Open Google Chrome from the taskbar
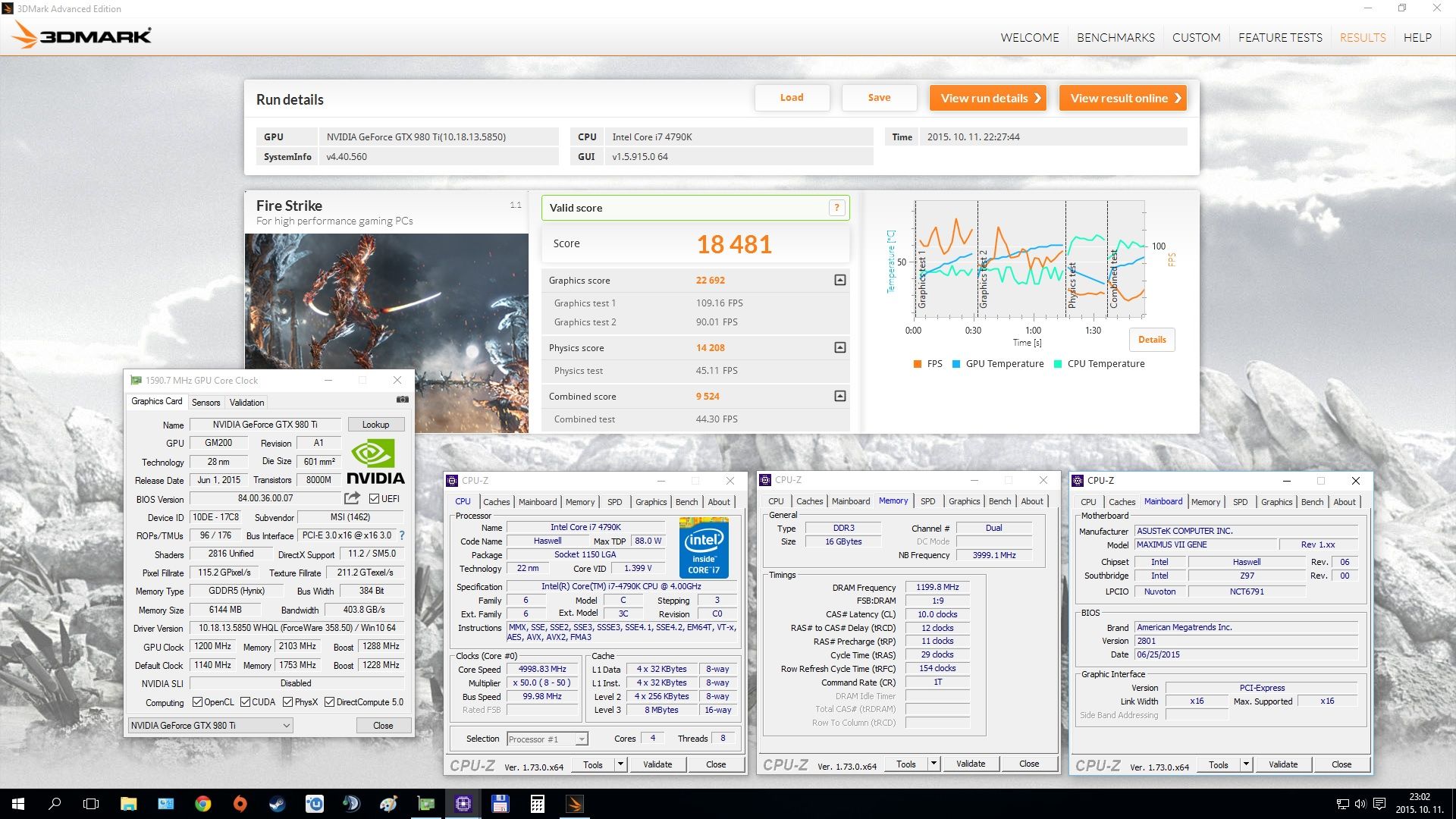Viewport: 1456px width, 819px height. click(202, 804)
